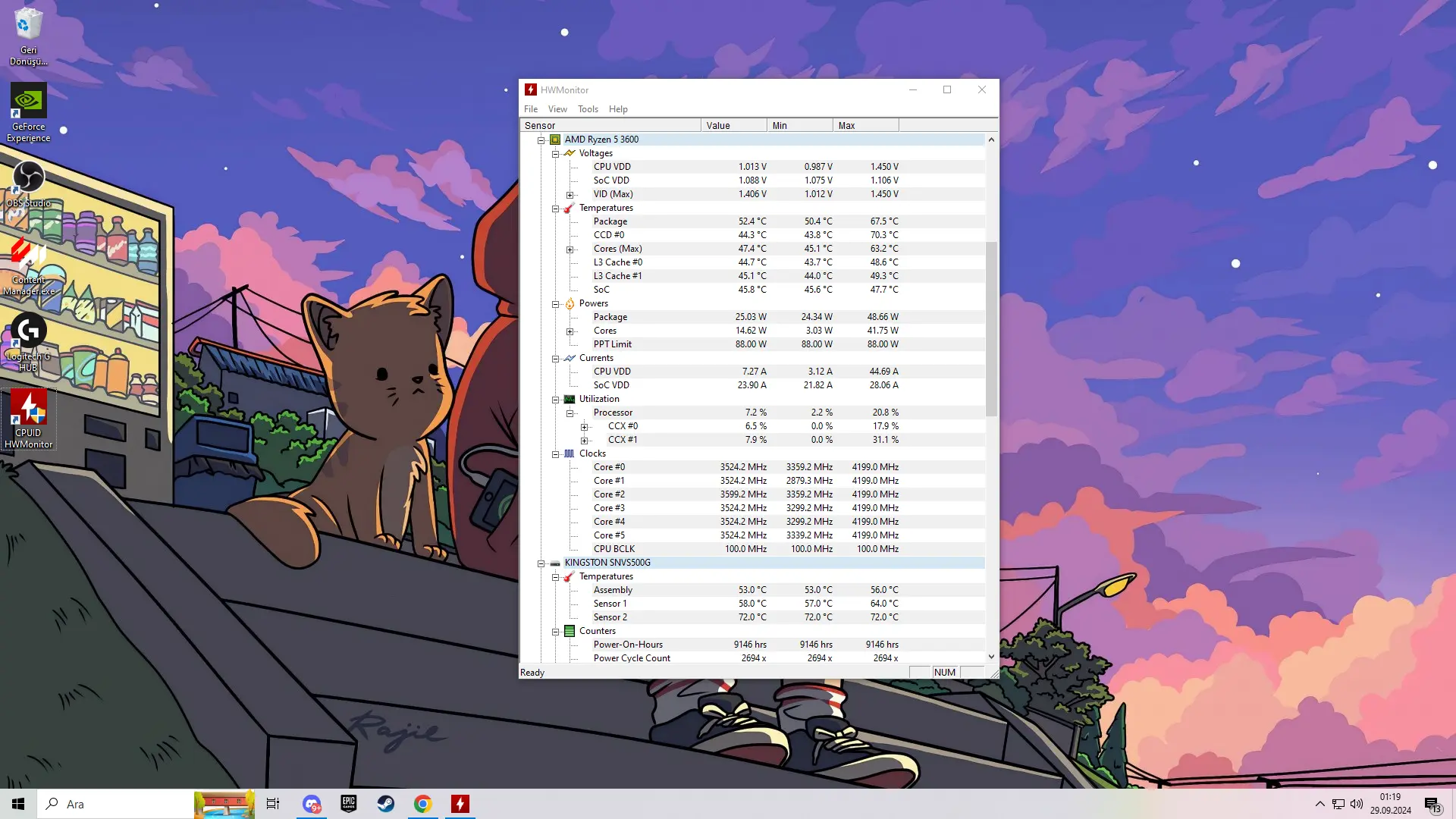Screen dimensions: 1456x819
Task: Collapse the KINGSTON SNVS500G node
Action: tap(541, 563)
